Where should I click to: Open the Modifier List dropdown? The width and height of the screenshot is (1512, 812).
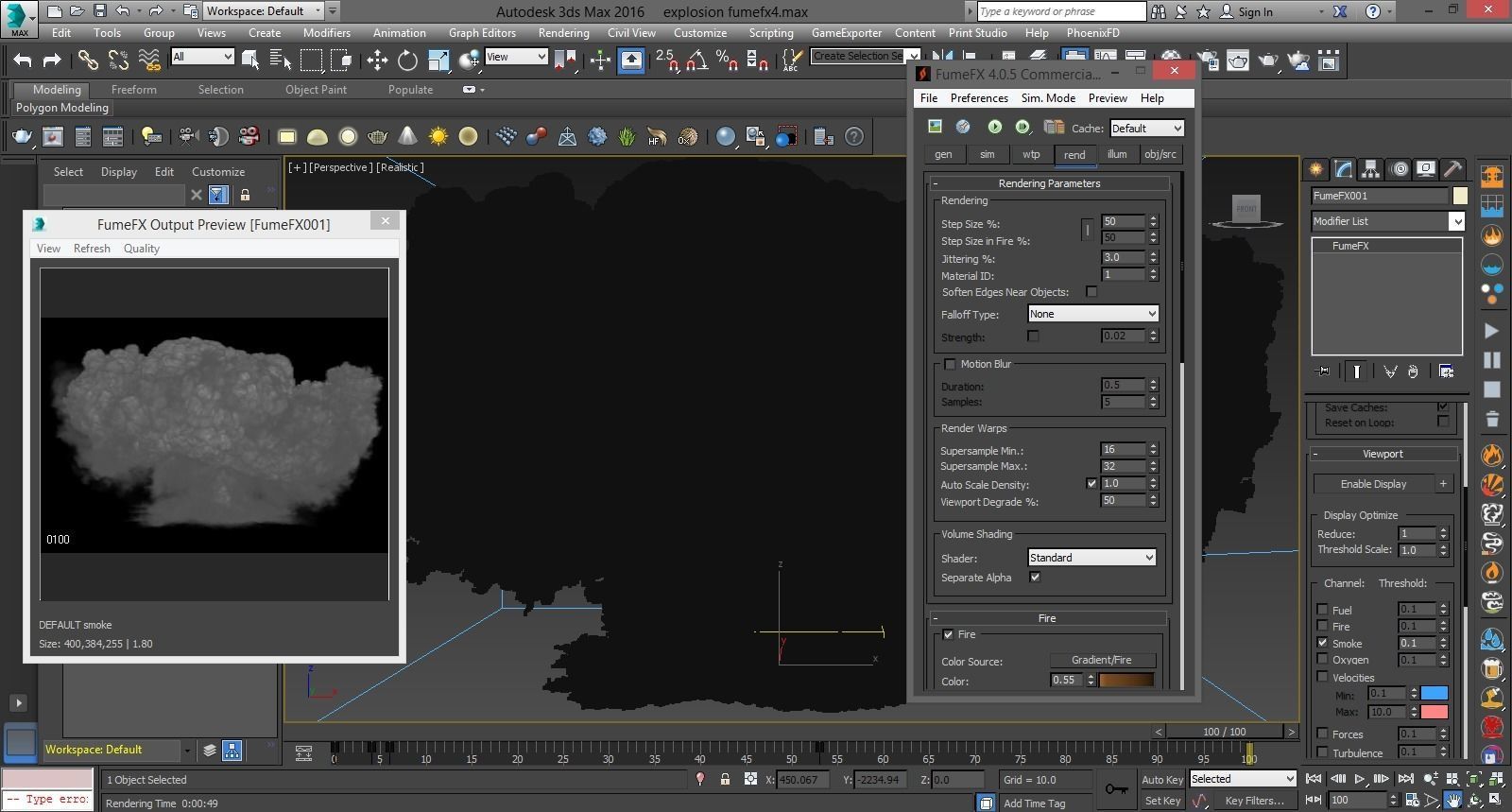click(1387, 221)
